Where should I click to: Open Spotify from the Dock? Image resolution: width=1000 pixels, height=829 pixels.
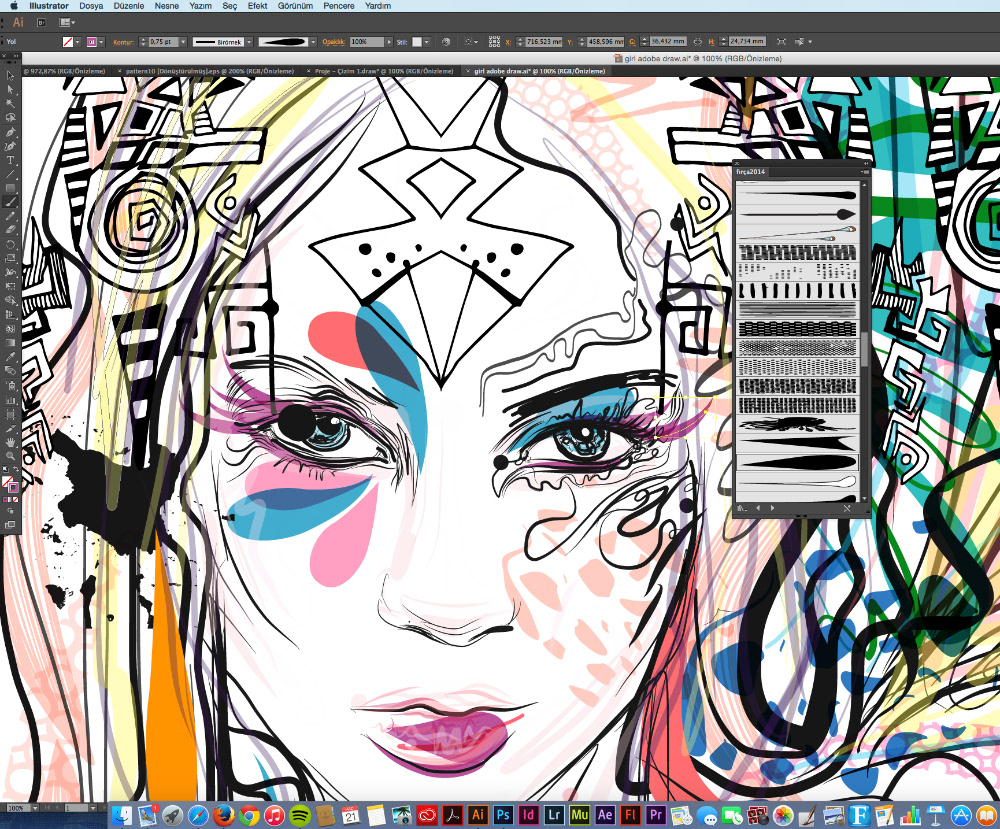(x=300, y=814)
